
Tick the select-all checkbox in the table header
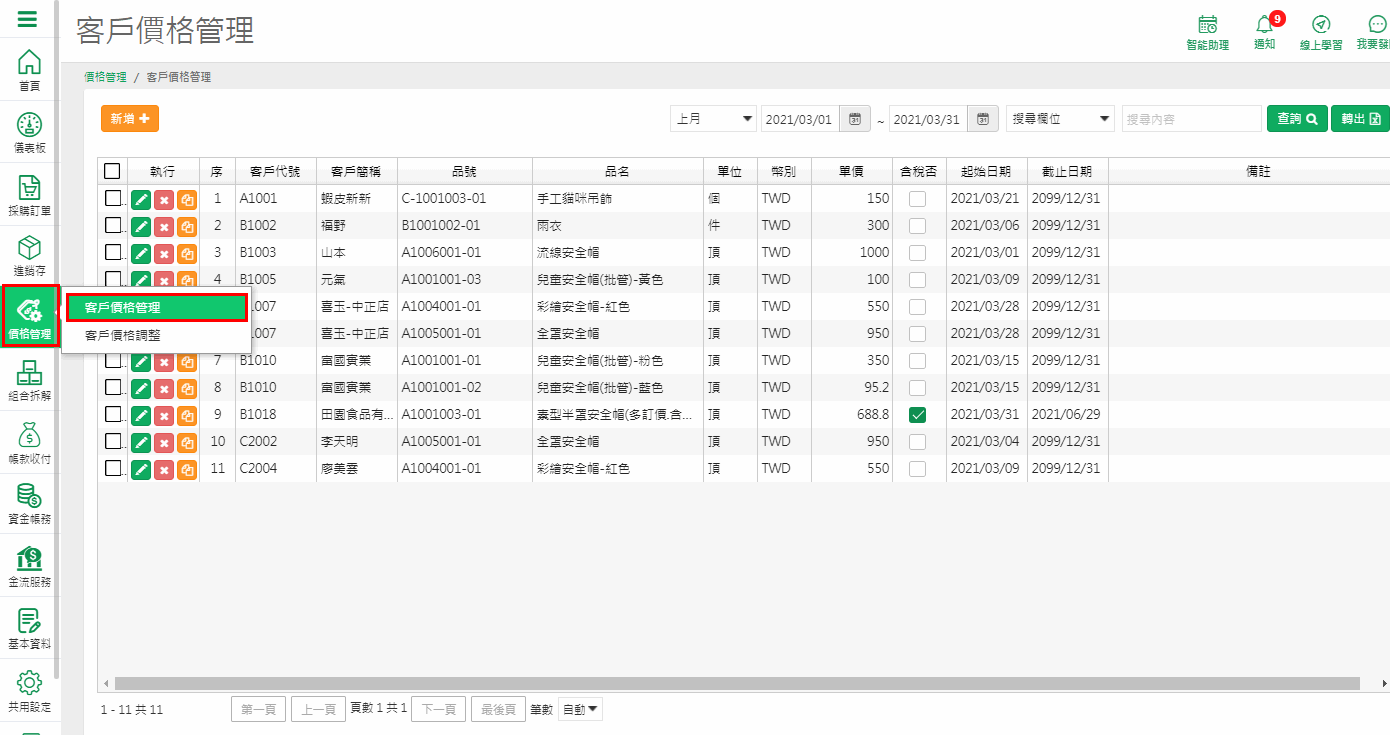[112, 171]
